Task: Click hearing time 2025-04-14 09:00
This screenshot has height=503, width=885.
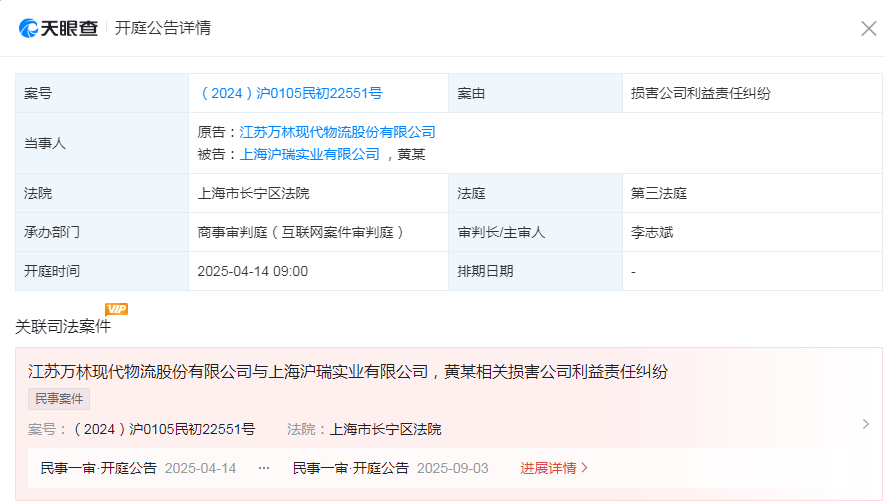Action: [253, 271]
